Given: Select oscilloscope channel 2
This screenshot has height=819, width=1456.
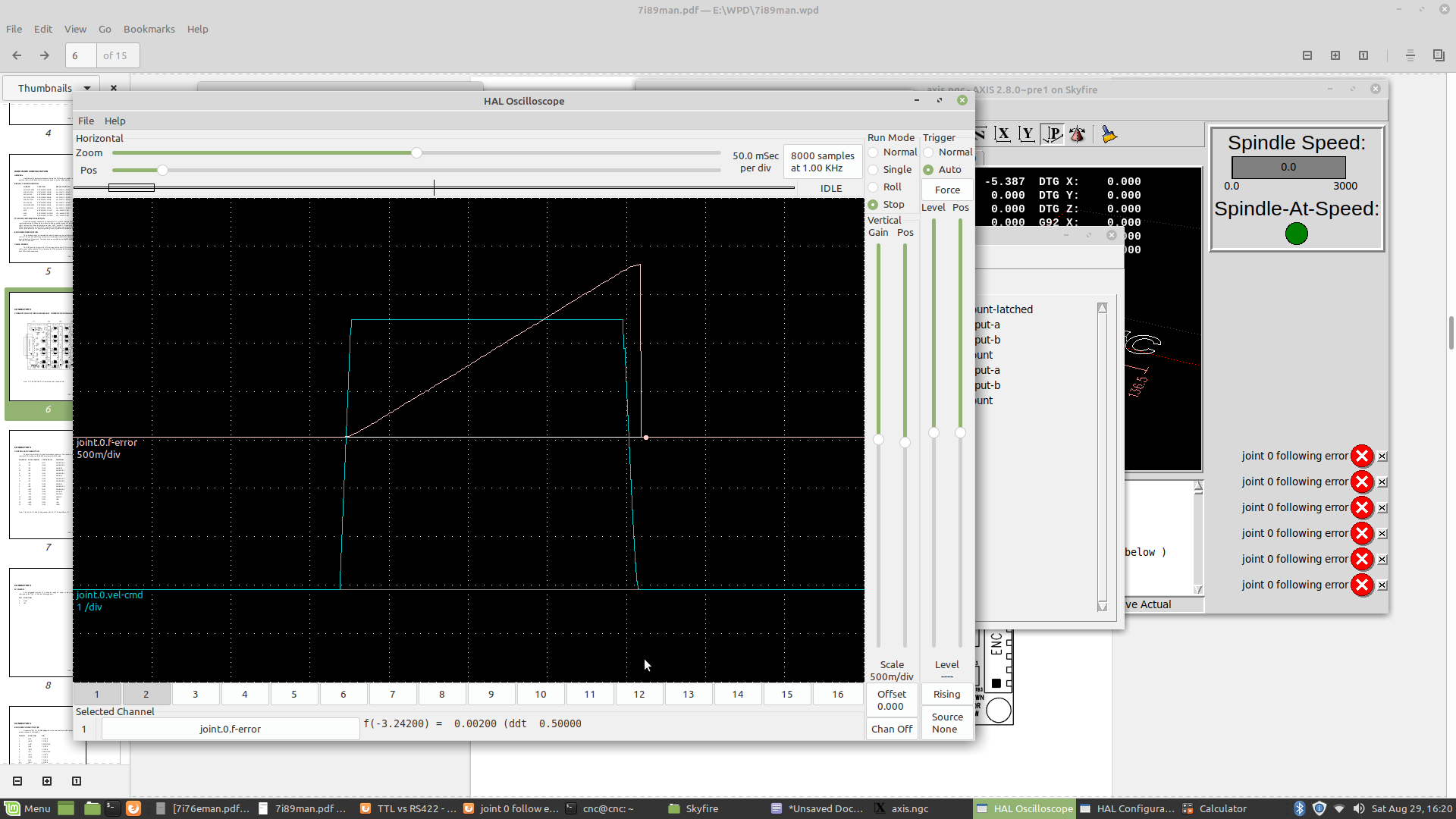Looking at the screenshot, I should tap(146, 694).
